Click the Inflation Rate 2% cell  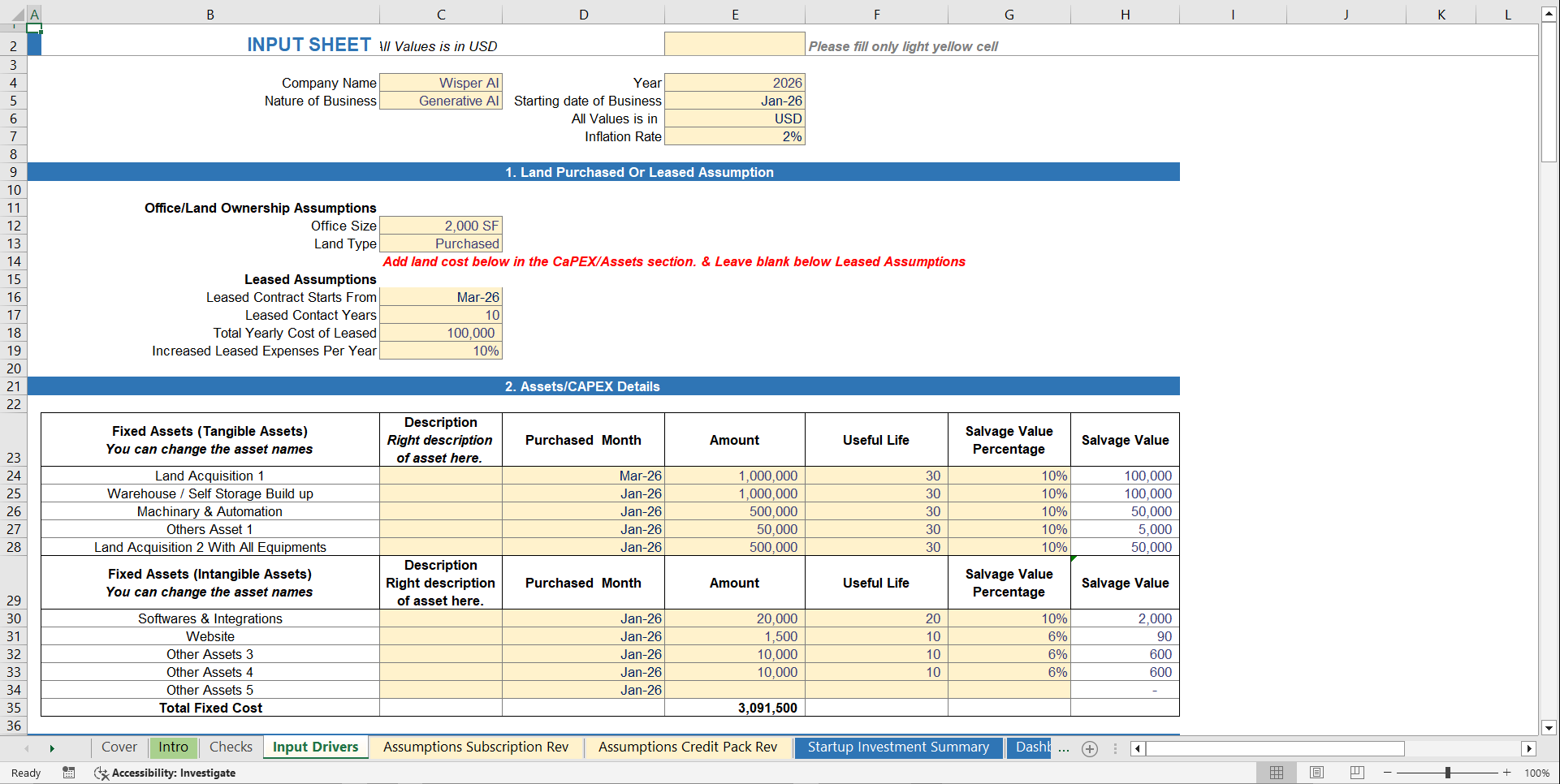pos(734,136)
